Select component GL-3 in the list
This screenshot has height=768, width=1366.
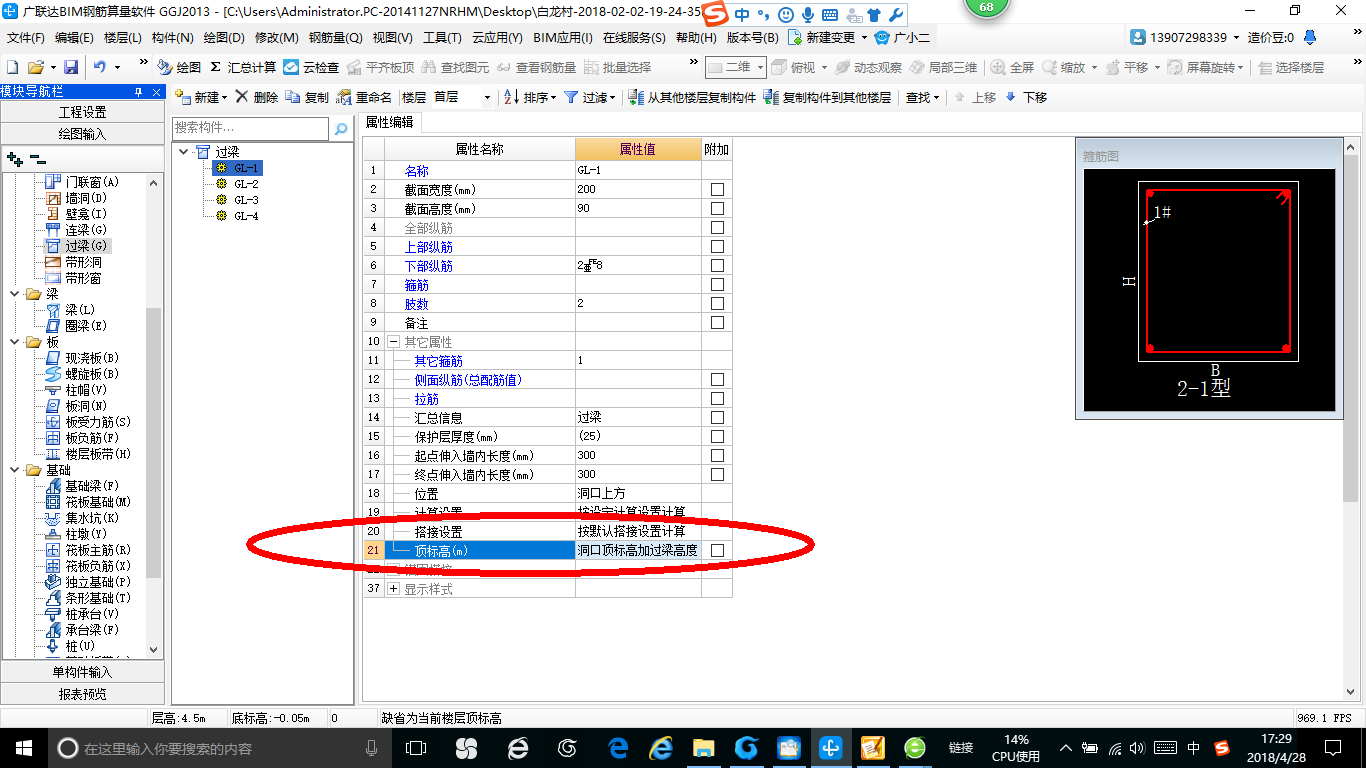click(x=246, y=200)
